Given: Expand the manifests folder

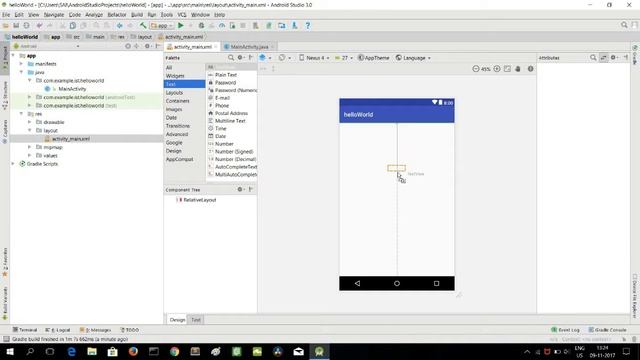Looking at the screenshot, I should [x=22, y=64].
